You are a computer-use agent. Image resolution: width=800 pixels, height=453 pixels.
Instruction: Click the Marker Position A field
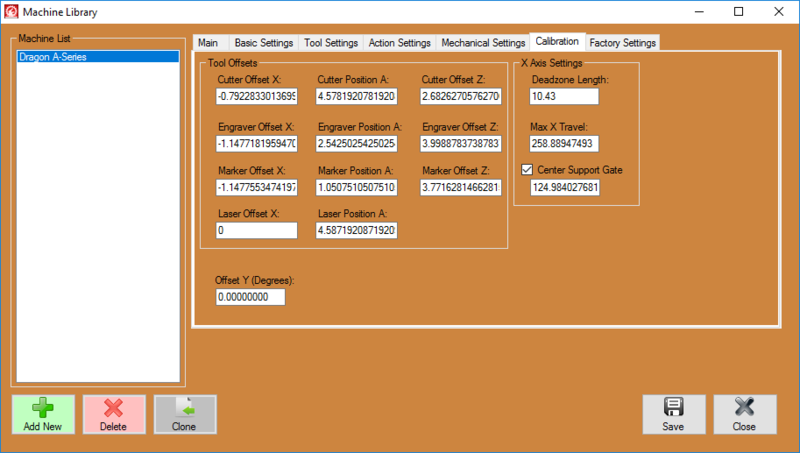point(357,187)
